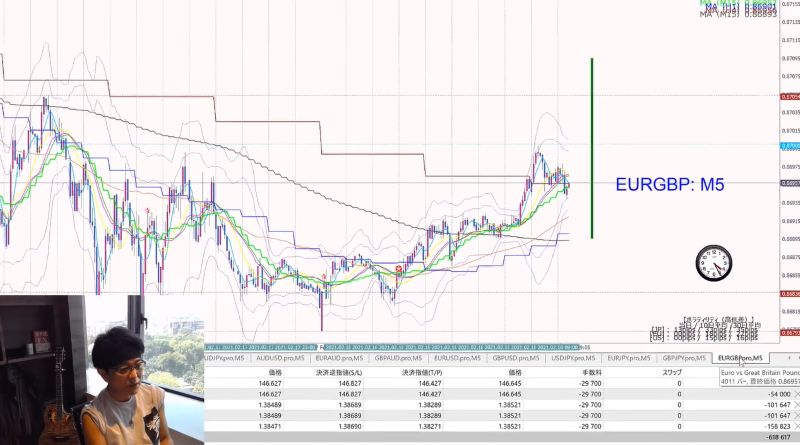Click the EURGBP: M5 chart label
This screenshot has width=800, height=445.
pyautogui.click(x=669, y=184)
